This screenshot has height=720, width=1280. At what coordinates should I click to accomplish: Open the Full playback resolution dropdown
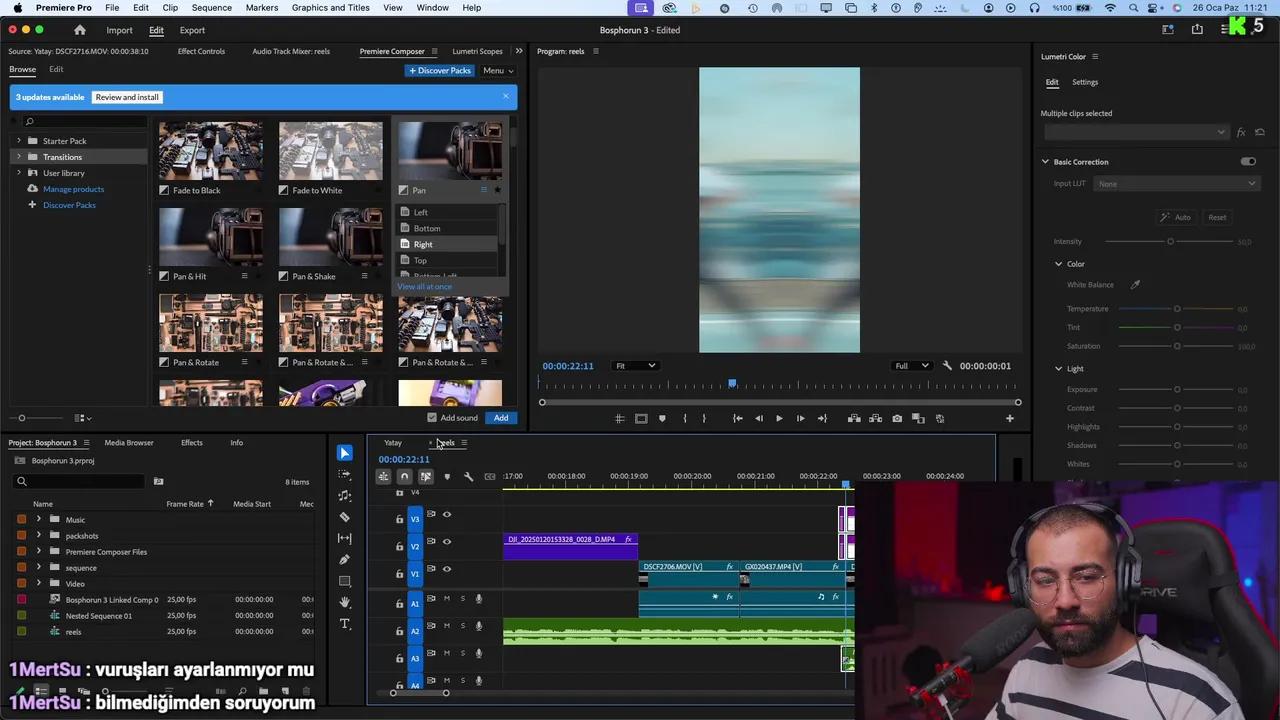[x=912, y=366]
